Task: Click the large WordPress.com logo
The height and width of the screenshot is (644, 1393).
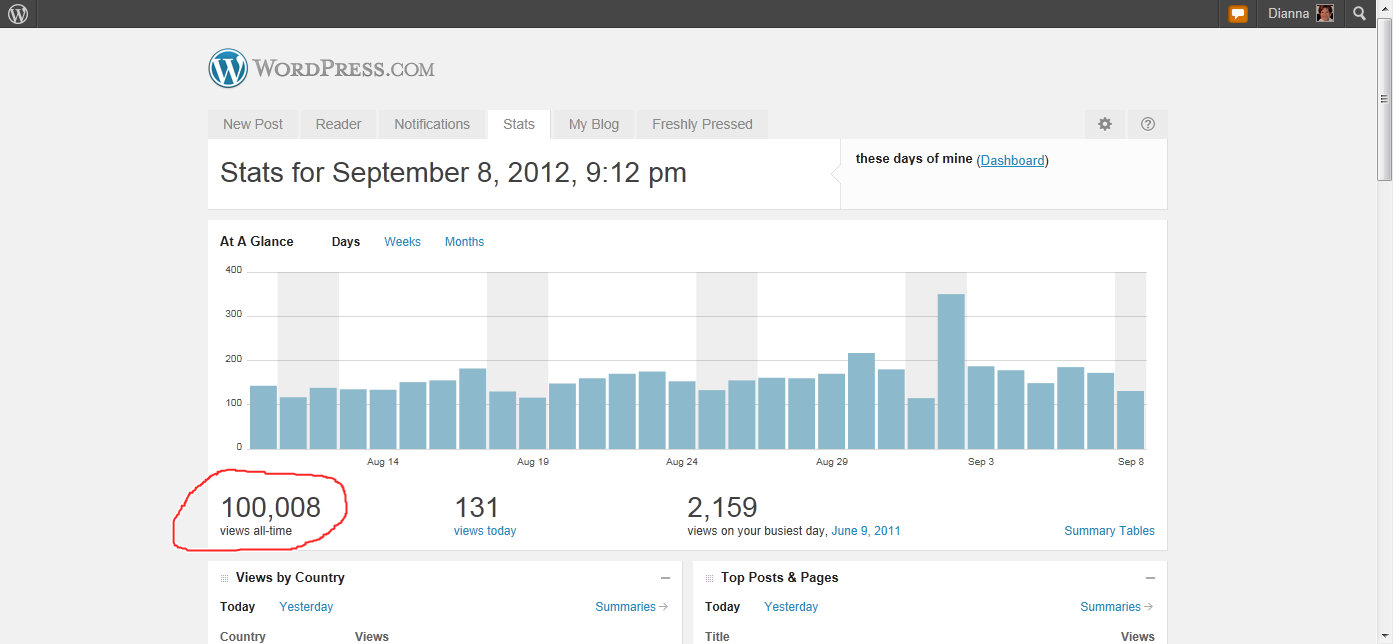Action: [322, 69]
